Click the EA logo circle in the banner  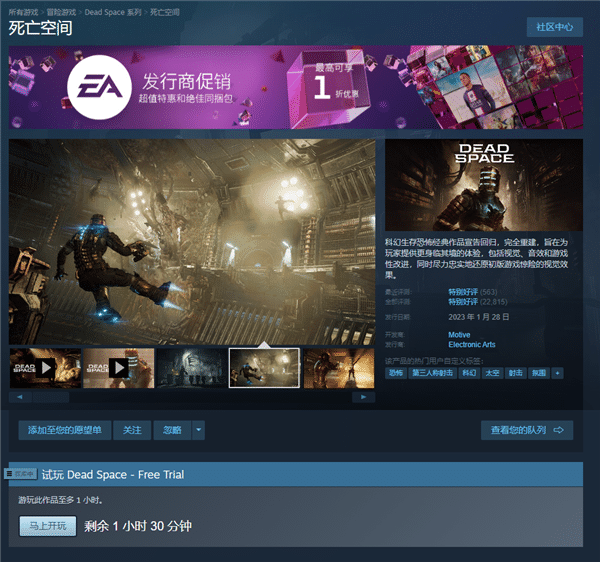pyautogui.click(x=99, y=87)
